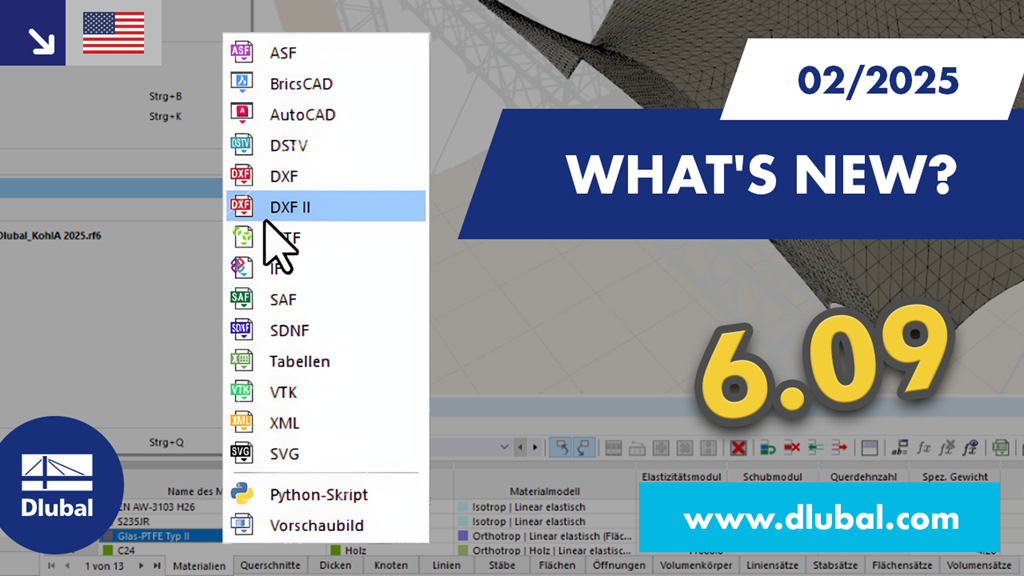This screenshot has height=576, width=1024.
Task: Click the green left-arrow row icon
Action: 815,447
